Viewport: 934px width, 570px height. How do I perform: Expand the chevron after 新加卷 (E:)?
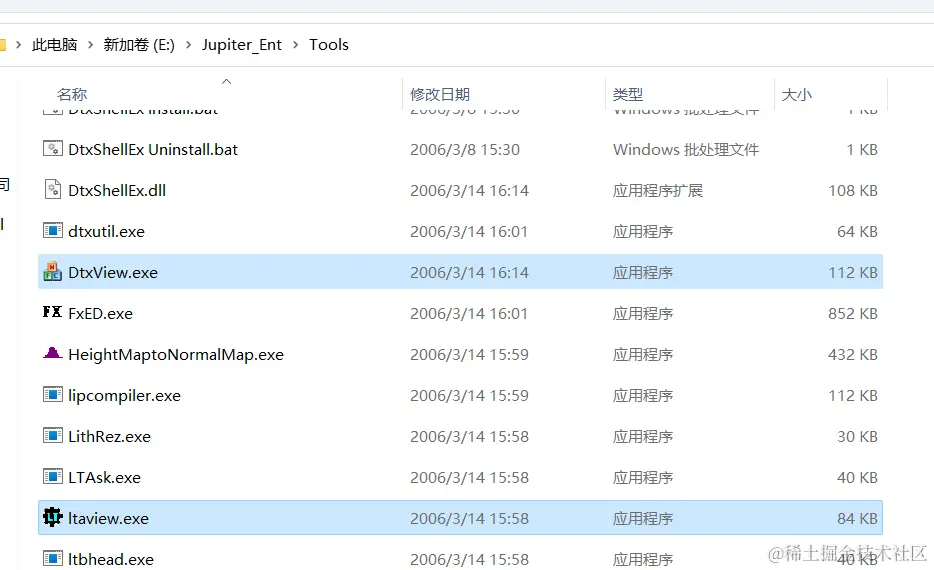pos(188,45)
